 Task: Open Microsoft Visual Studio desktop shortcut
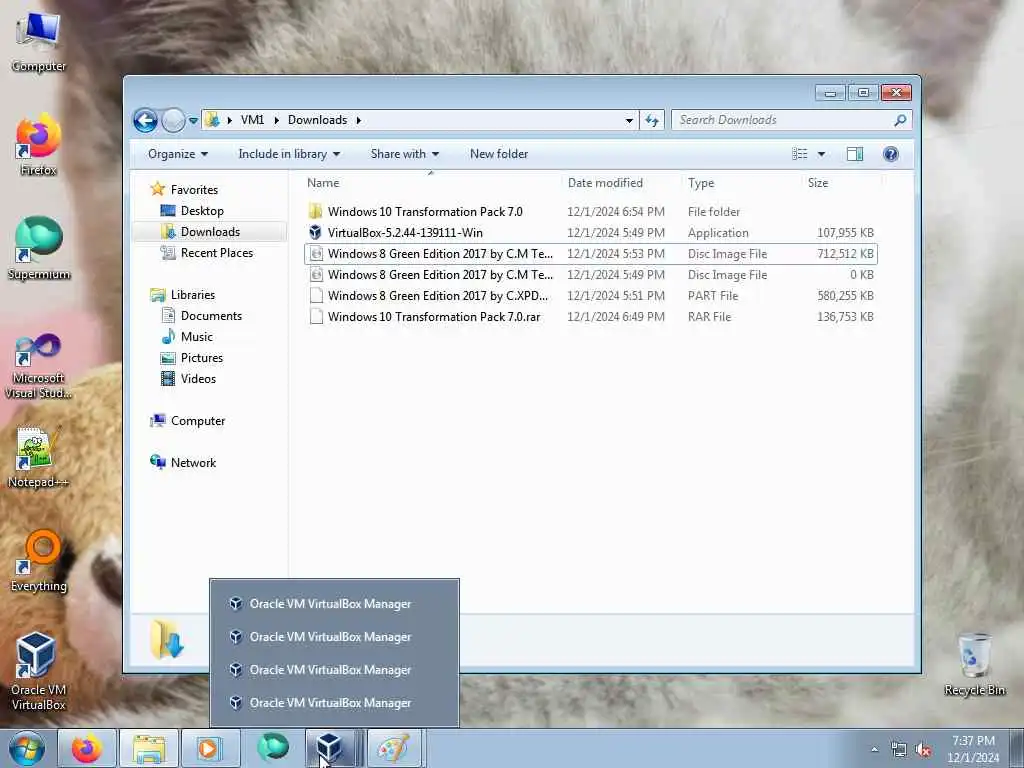tap(38, 366)
